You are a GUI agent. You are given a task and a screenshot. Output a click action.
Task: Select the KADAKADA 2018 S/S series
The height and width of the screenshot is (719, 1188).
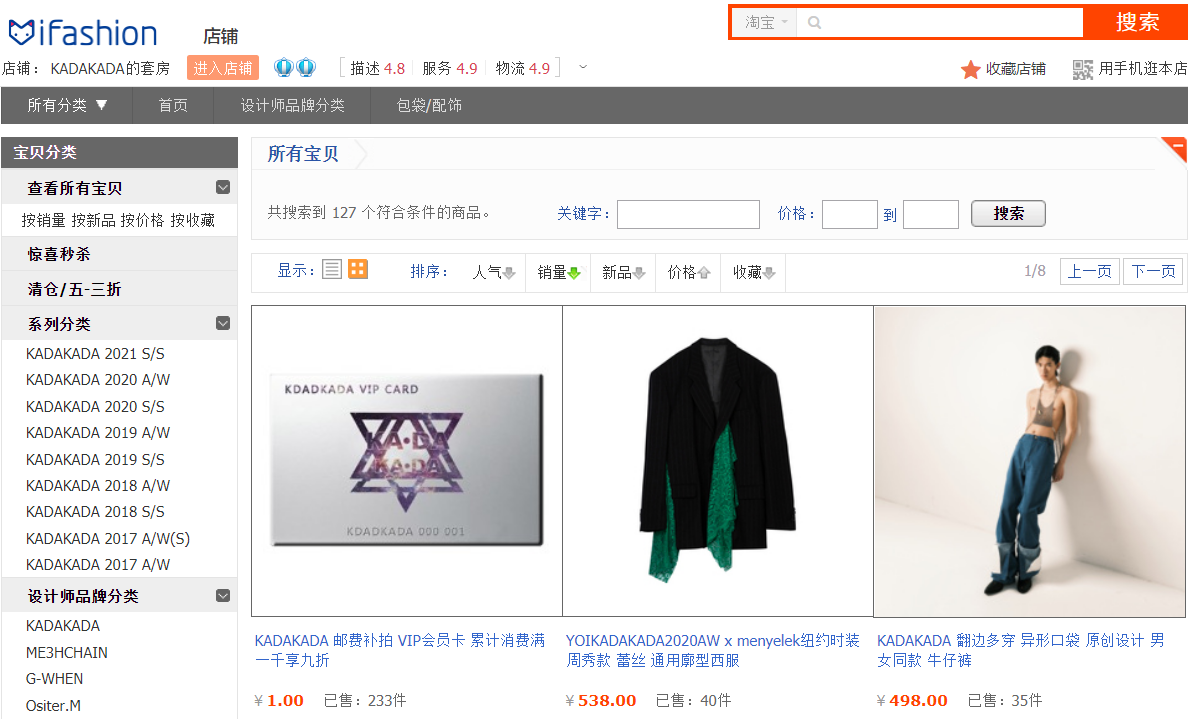(x=95, y=512)
